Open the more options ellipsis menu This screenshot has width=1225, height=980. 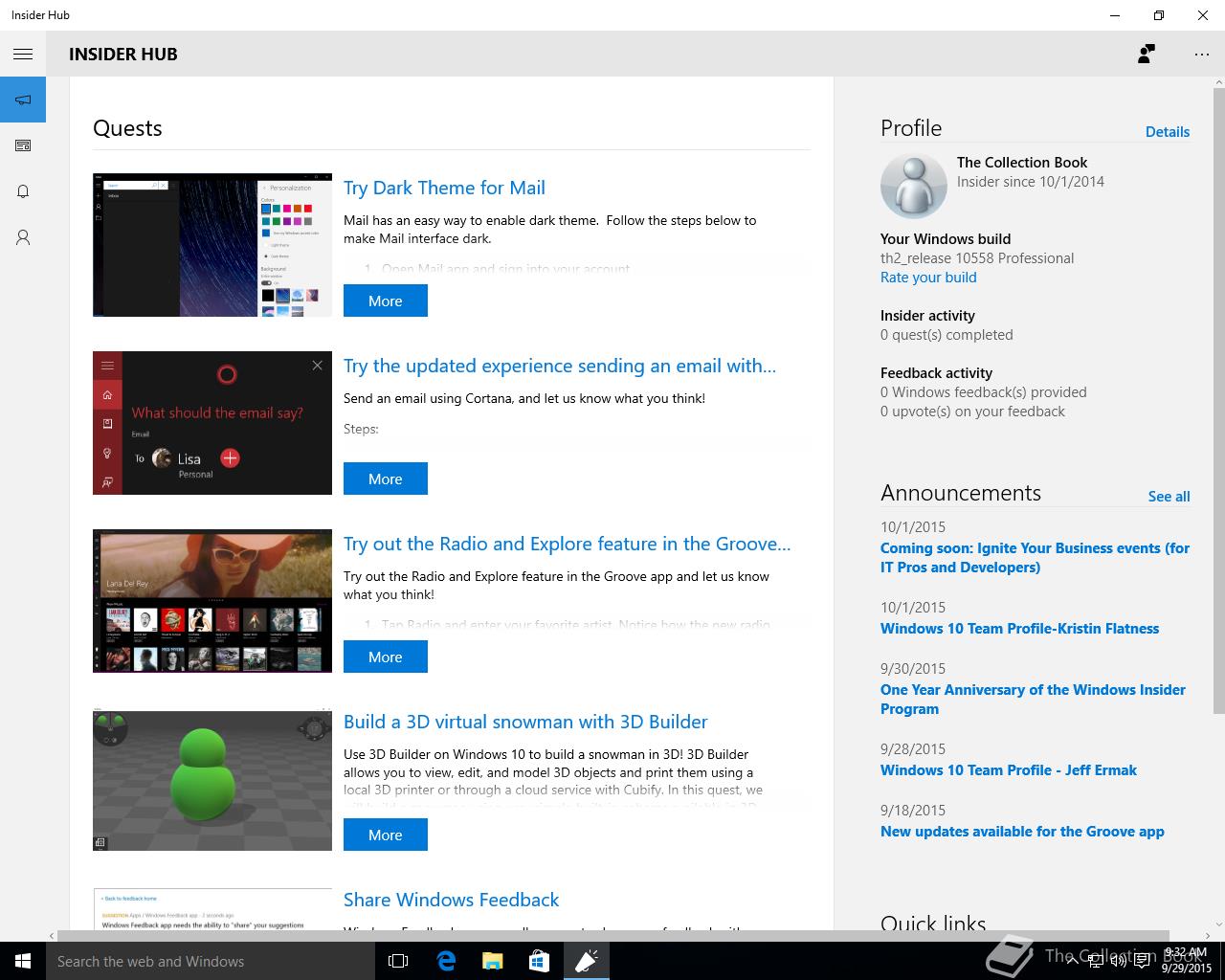tap(1202, 54)
